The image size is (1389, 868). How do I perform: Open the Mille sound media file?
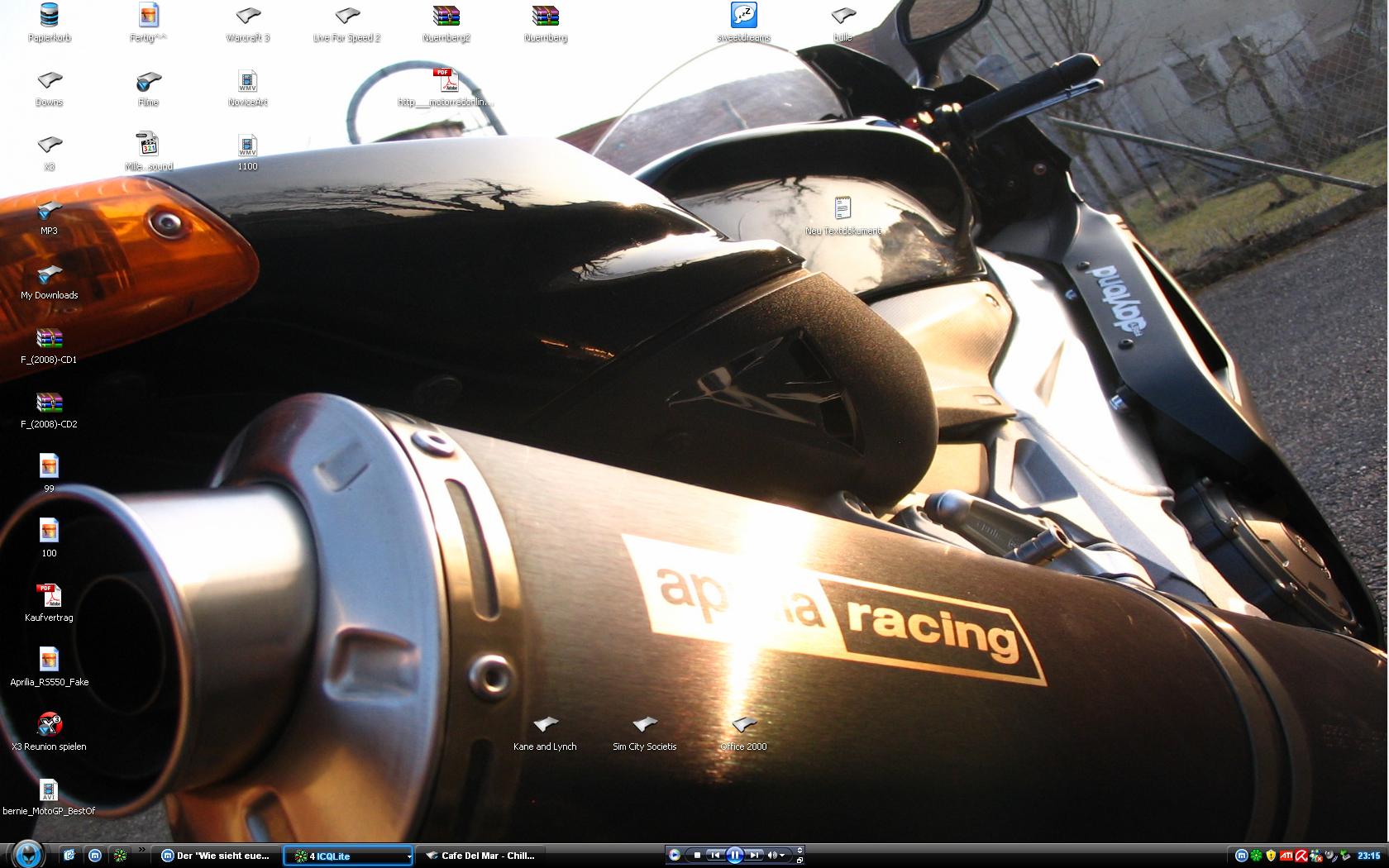(148, 152)
